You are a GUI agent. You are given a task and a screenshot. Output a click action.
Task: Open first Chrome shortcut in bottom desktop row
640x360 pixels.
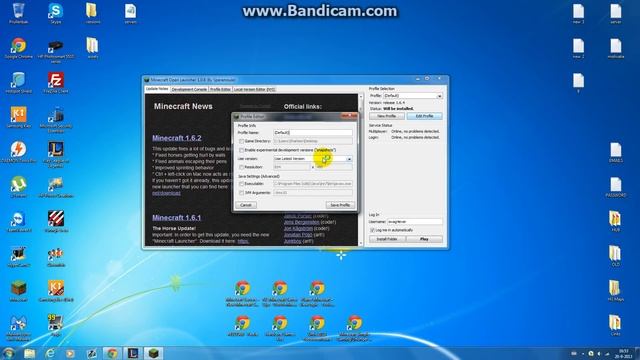point(242,293)
